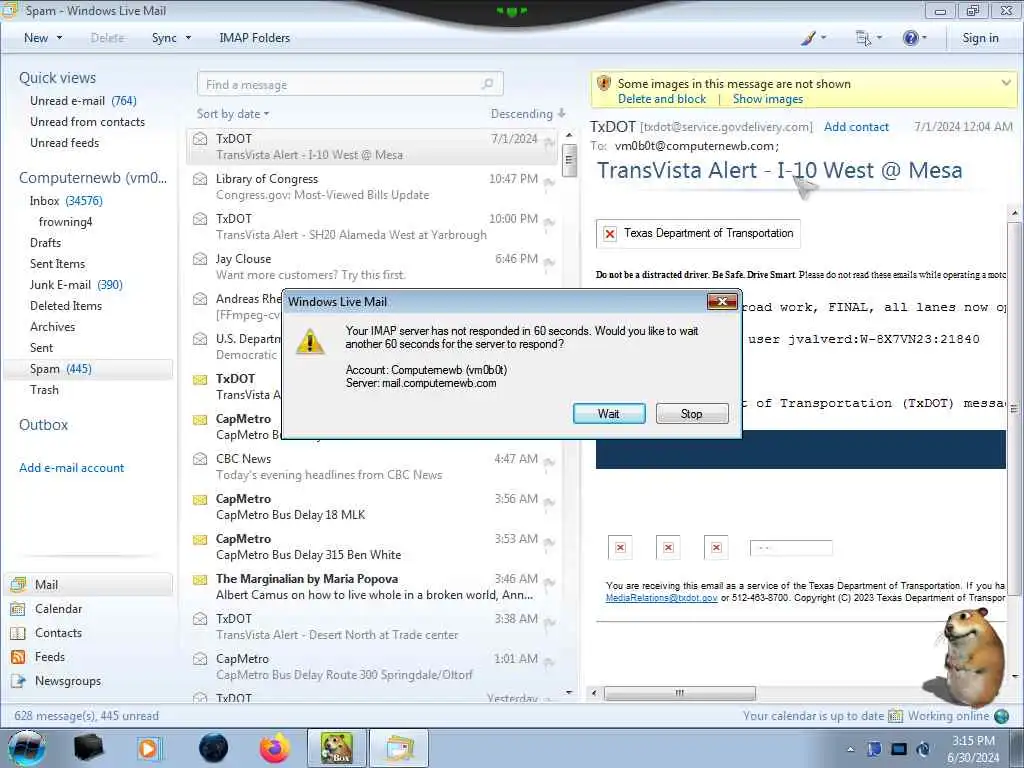Screen dimensions: 1024x768
Task: Click the message list scrollbar thumb
Action: (569, 160)
